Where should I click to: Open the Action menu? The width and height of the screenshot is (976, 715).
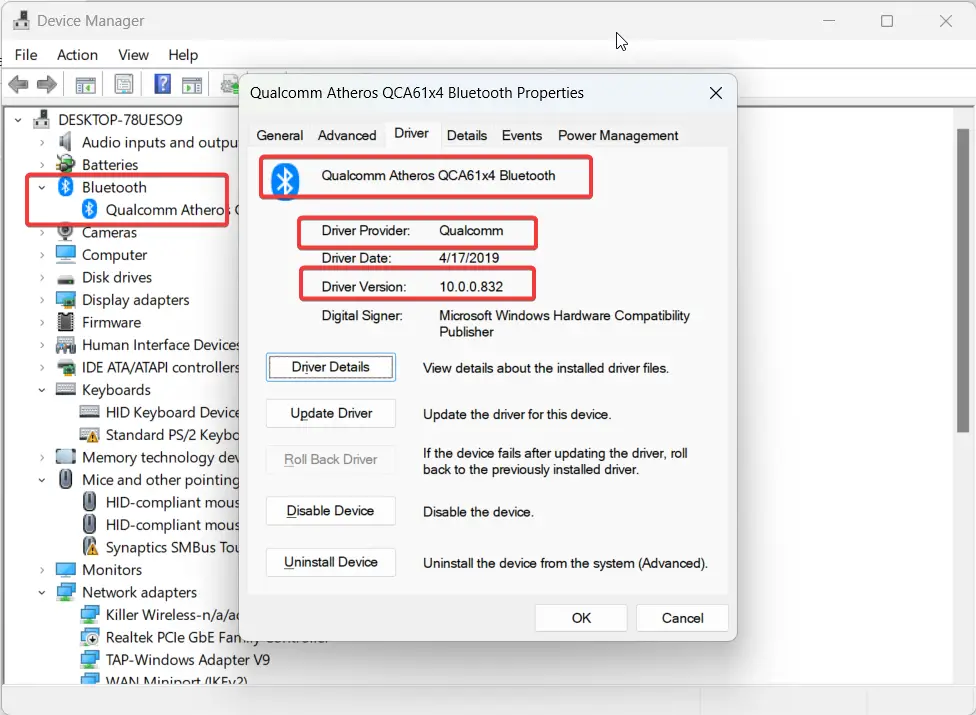pos(77,55)
